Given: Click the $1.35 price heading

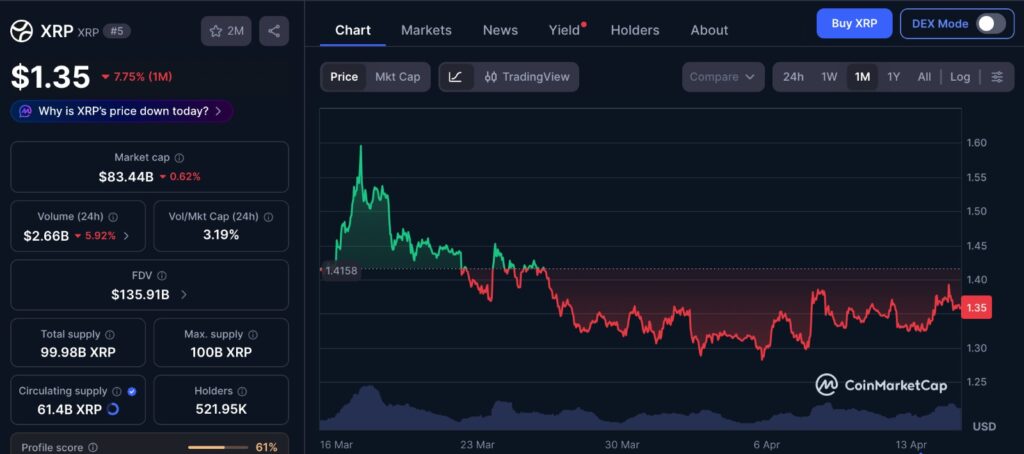Looking at the screenshot, I should pyautogui.click(x=50, y=77).
